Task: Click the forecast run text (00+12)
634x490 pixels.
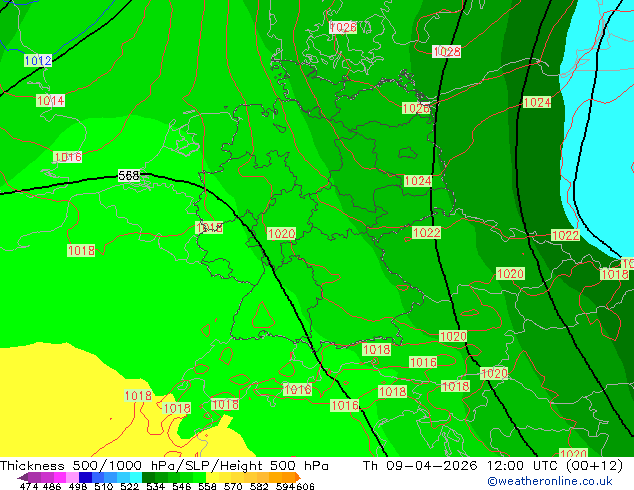Action: click(x=594, y=466)
